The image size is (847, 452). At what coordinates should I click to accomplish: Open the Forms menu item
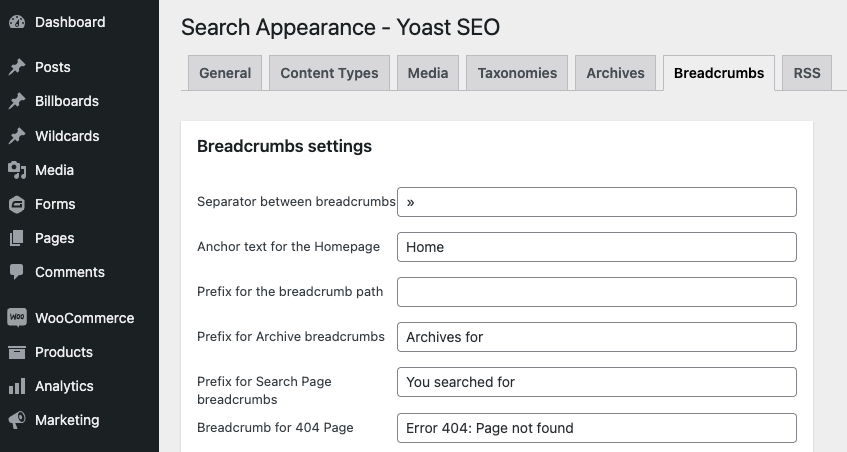[x=55, y=204]
